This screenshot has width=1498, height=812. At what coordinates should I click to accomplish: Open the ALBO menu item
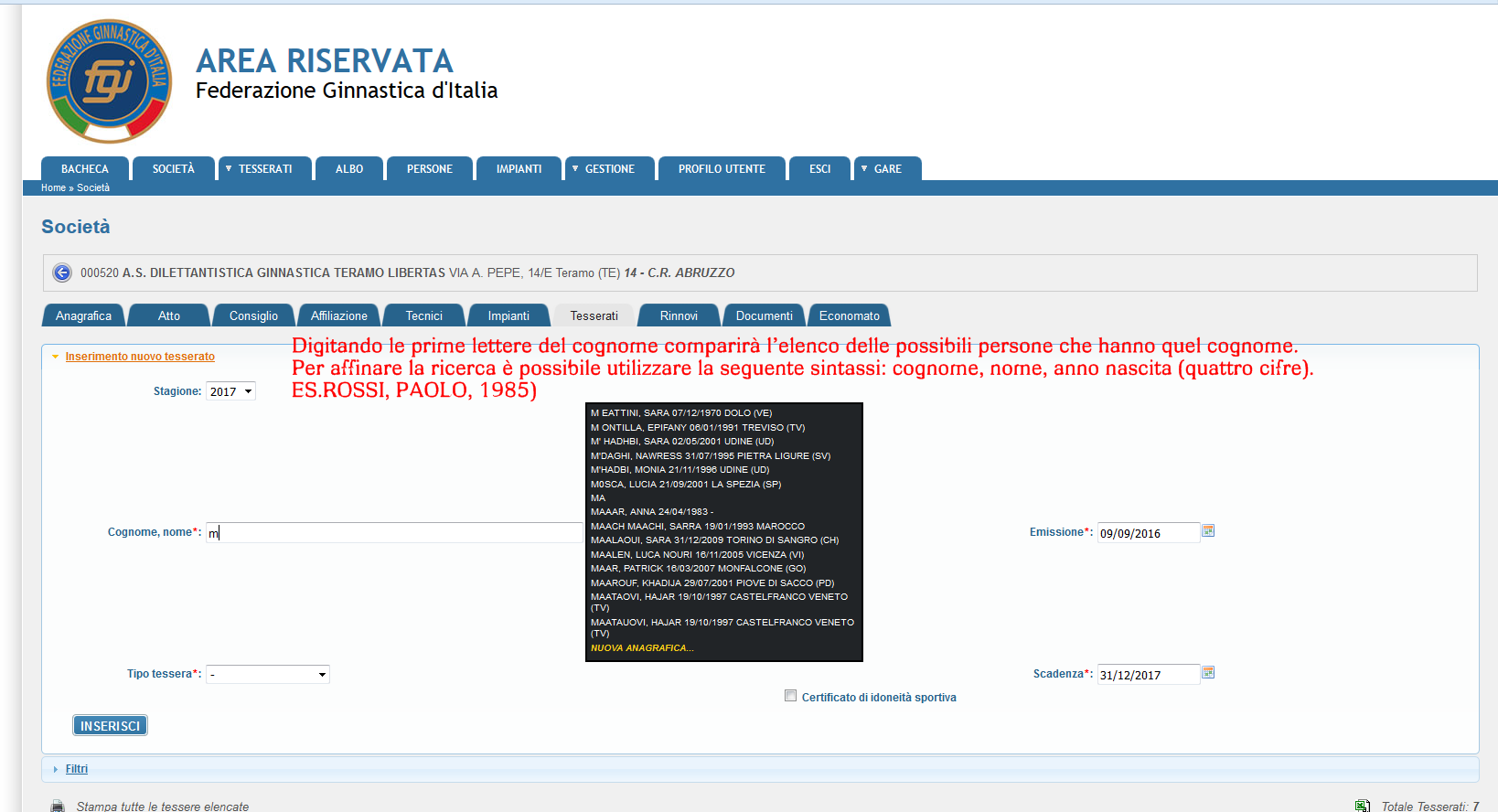point(349,169)
